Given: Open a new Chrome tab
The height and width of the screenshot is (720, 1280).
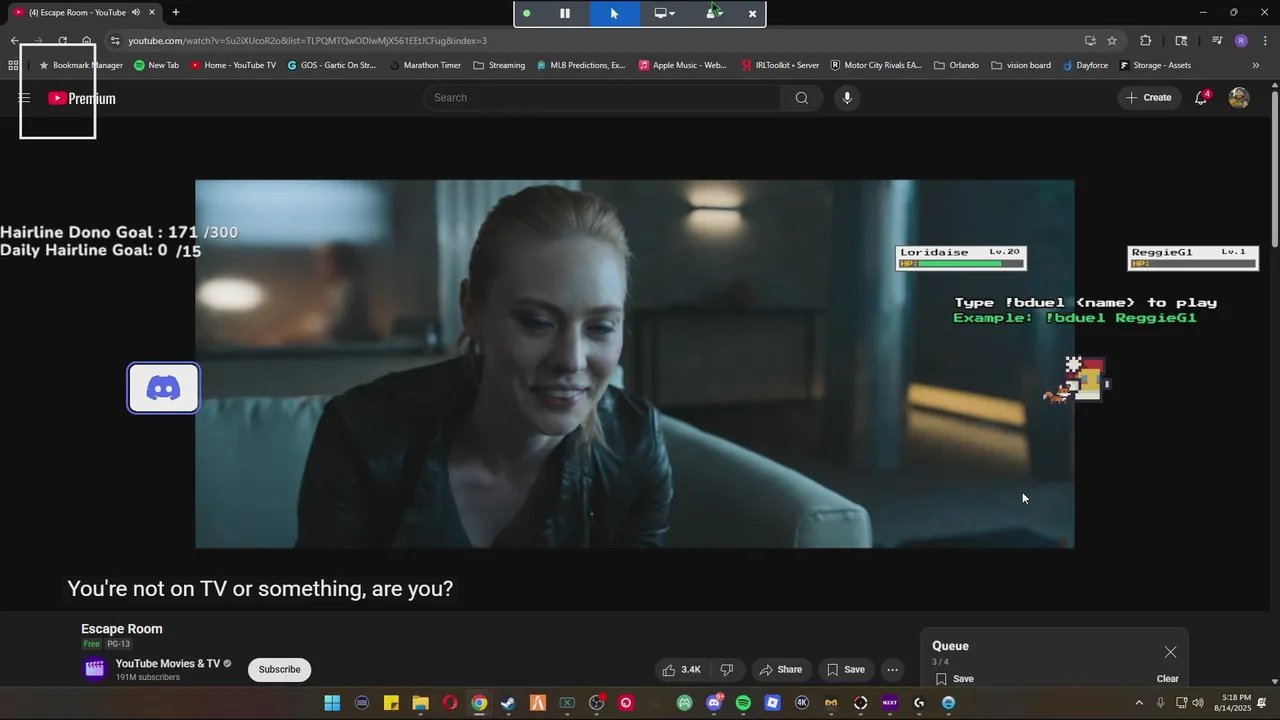Looking at the screenshot, I should click(x=176, y=12).
